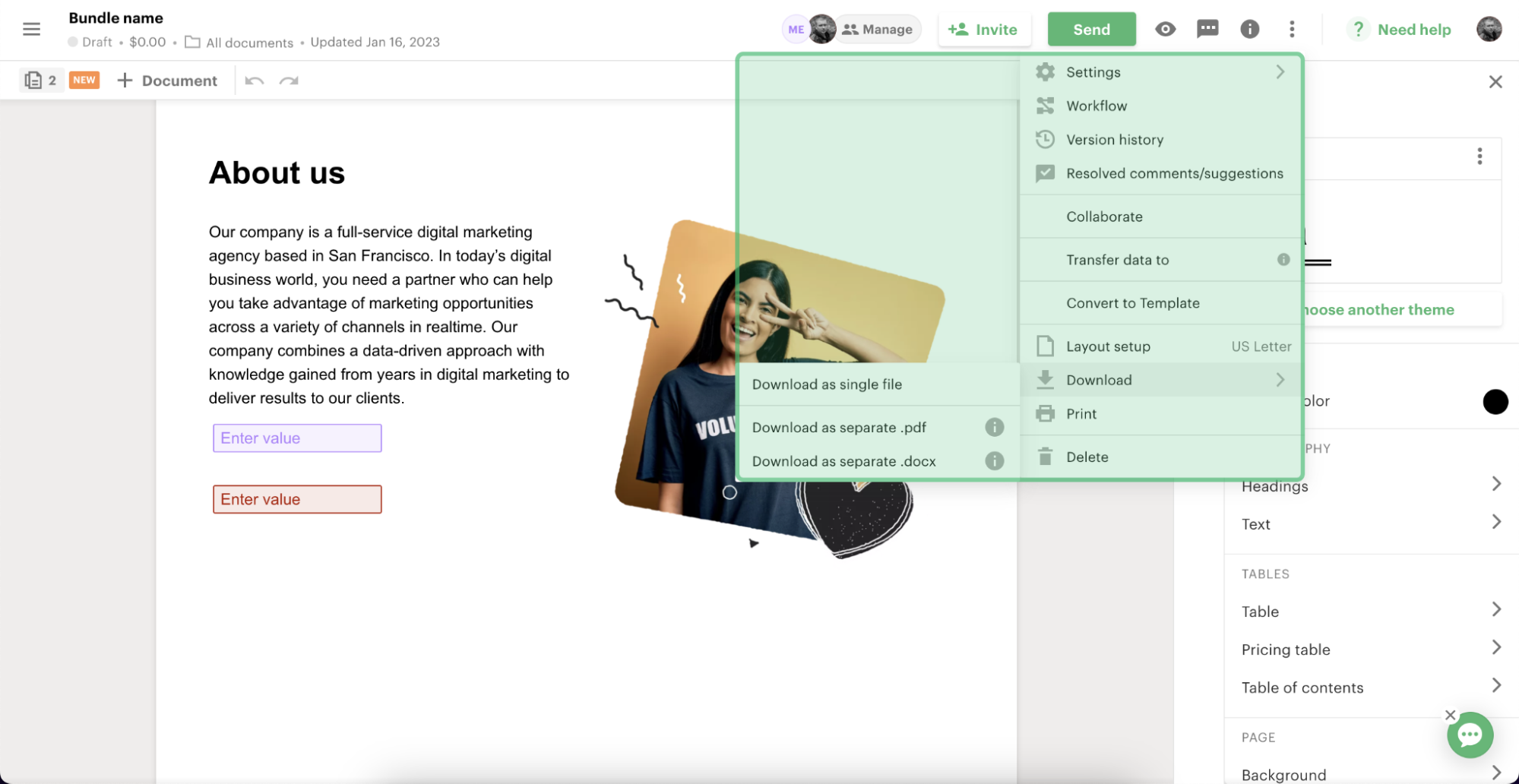
Task: Open the comments chat icon
Action: click(x=1207, y=30)
